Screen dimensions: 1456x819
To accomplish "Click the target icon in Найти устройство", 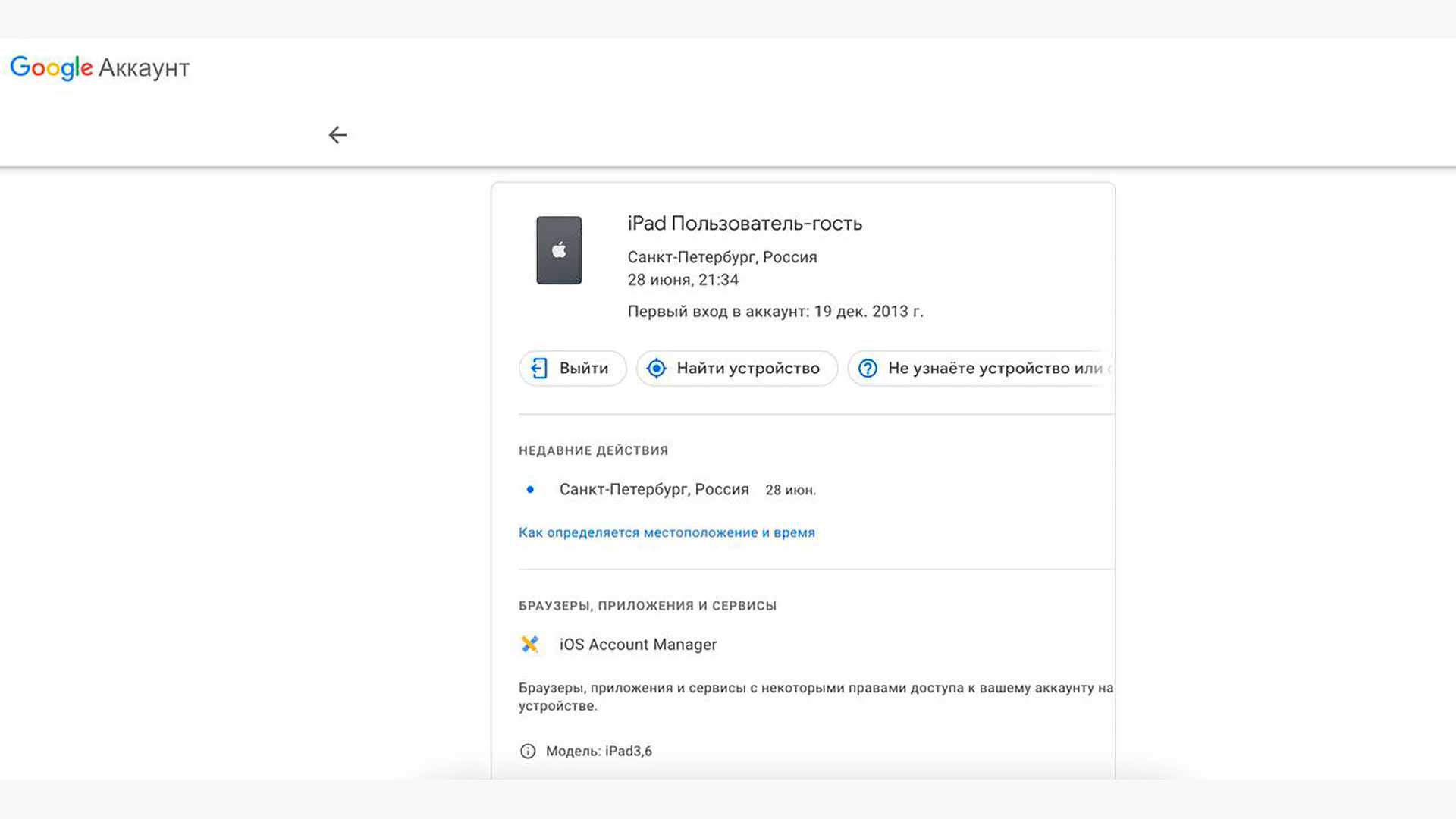I will coord(656,369).
